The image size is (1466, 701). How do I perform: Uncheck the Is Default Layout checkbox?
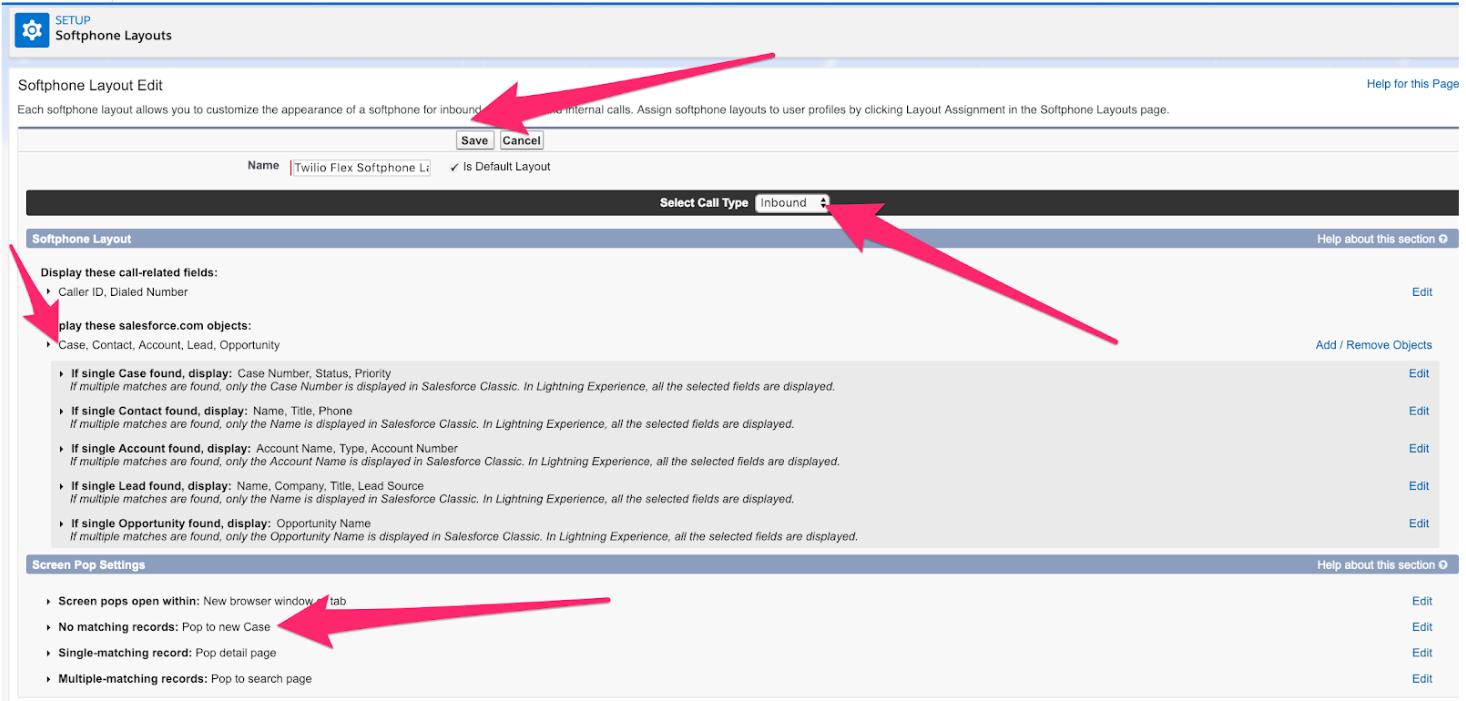(x=453, y=166)
